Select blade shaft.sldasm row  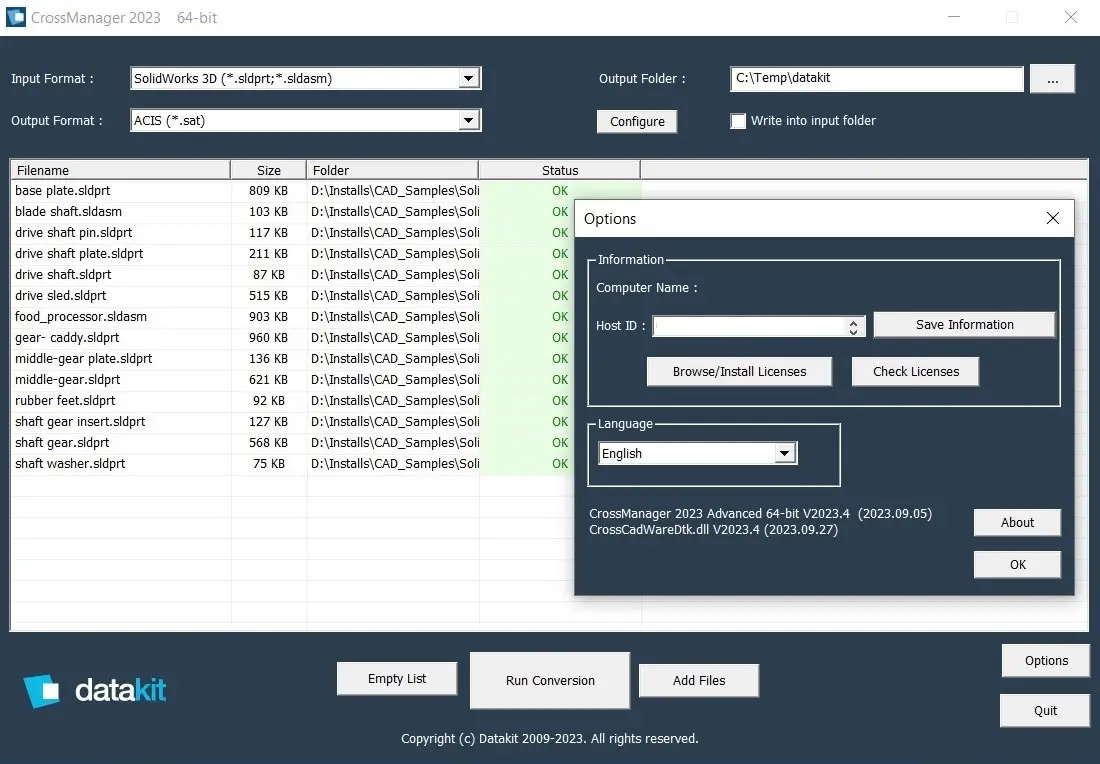click(292, 212)
